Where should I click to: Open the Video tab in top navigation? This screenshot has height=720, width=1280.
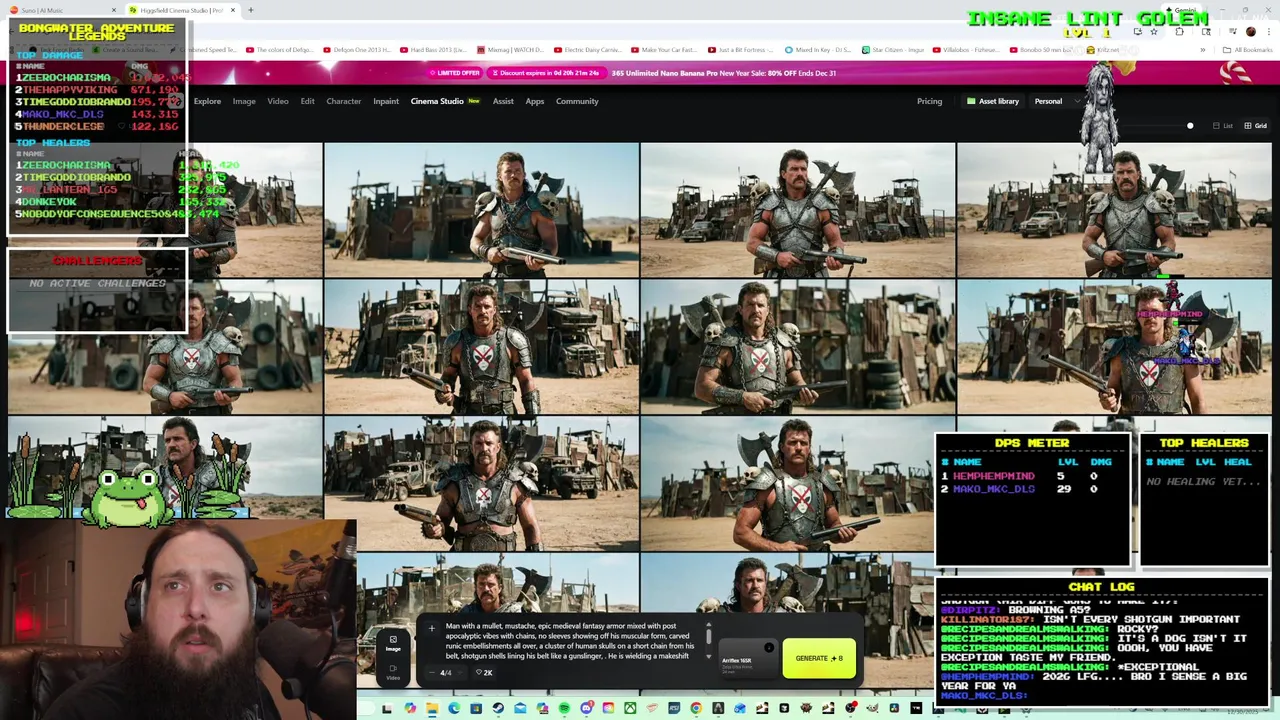pos(278,101)
